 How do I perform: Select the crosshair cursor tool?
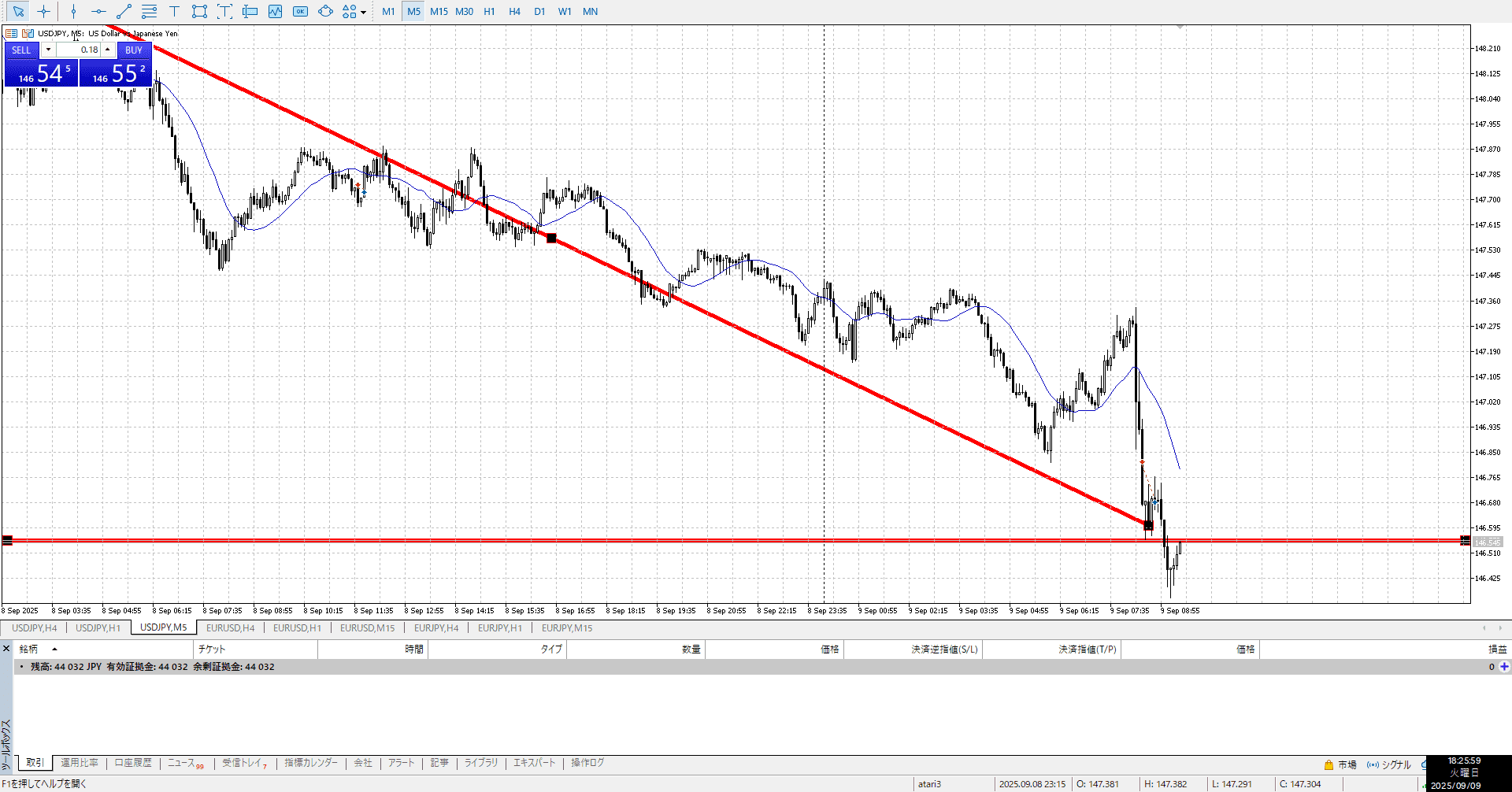(x=43, y=12)
